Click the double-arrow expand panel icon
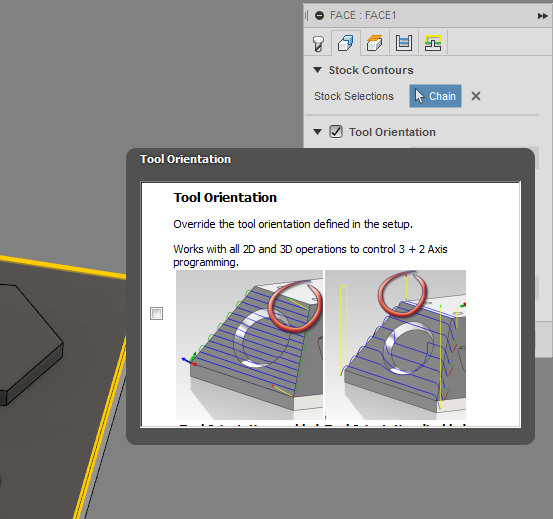 pyautogui.click(x=542, y=16)
